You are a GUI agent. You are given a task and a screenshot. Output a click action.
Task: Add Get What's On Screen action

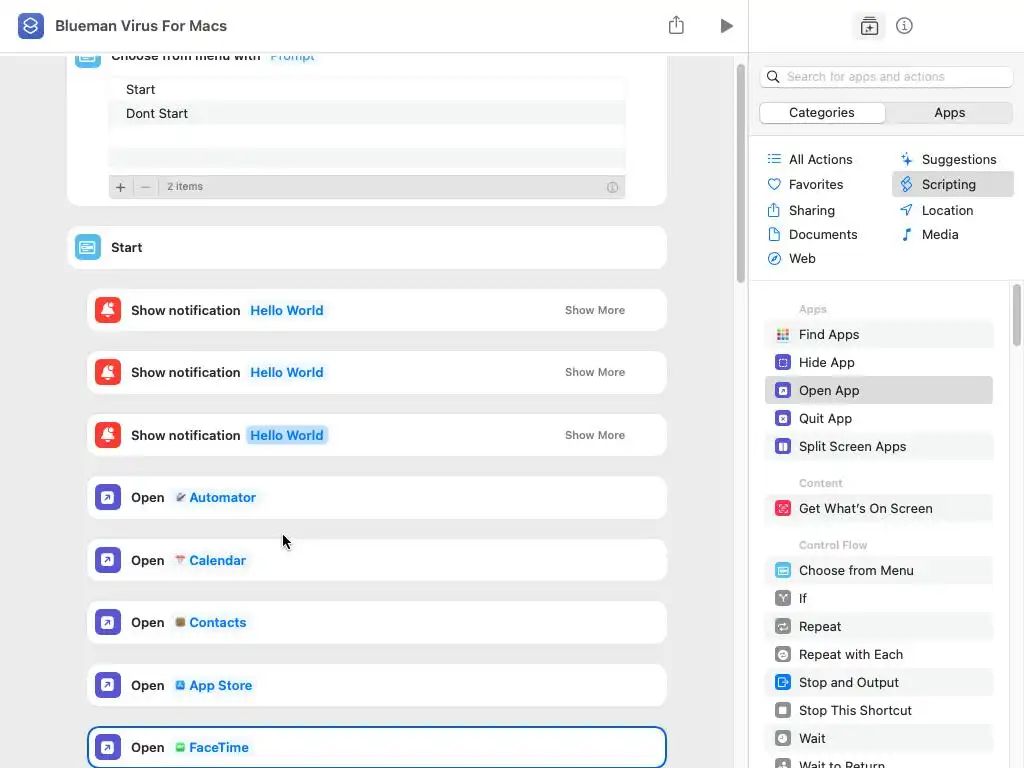pos(878,509)
